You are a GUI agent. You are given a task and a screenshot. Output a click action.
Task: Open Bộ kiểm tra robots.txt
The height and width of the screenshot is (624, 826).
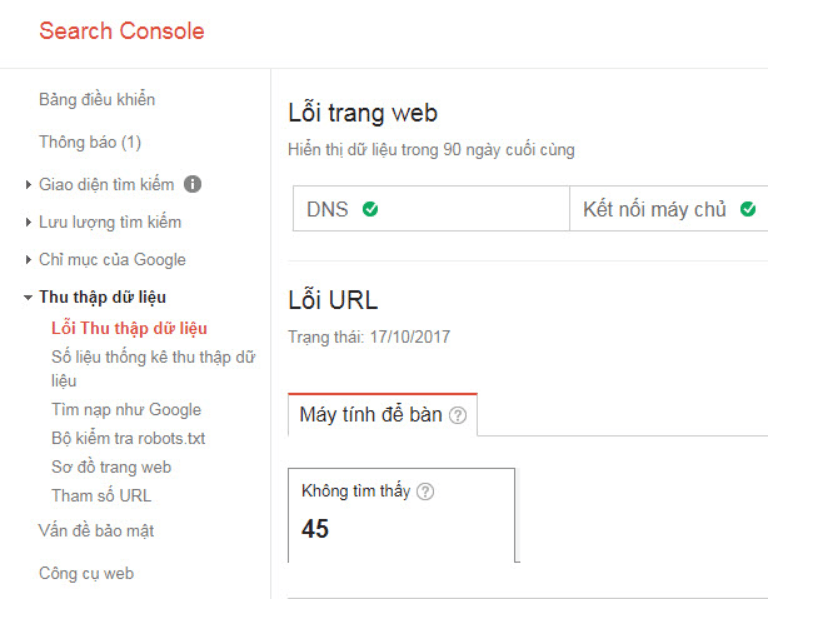click(x=128, y=438)
